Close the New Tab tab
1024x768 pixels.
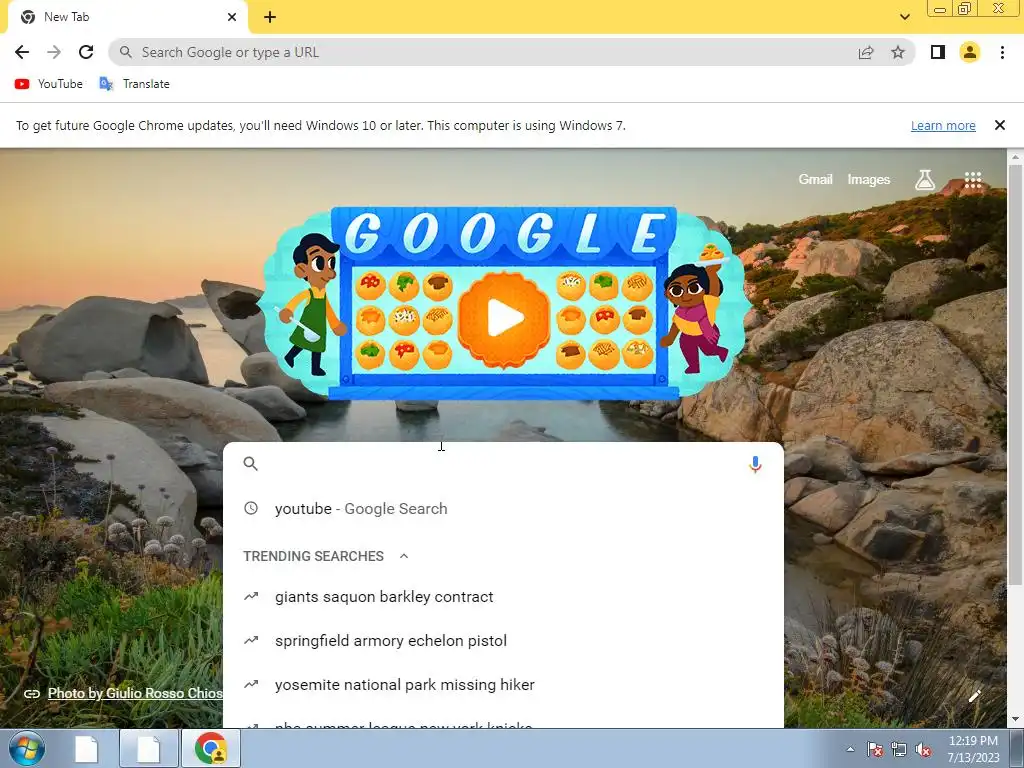tap(232, 17)
